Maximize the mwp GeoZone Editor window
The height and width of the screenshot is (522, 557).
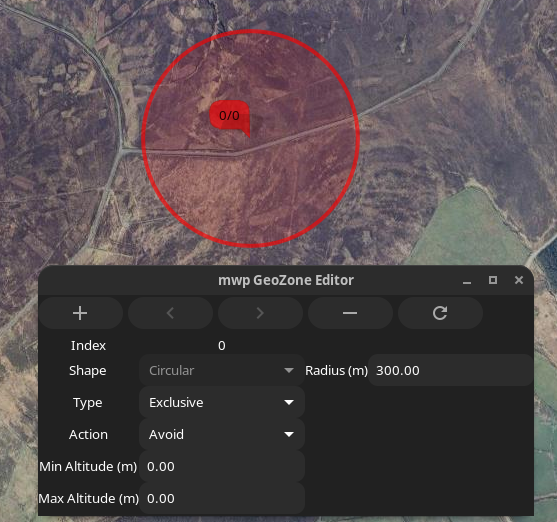click(493, 280)
